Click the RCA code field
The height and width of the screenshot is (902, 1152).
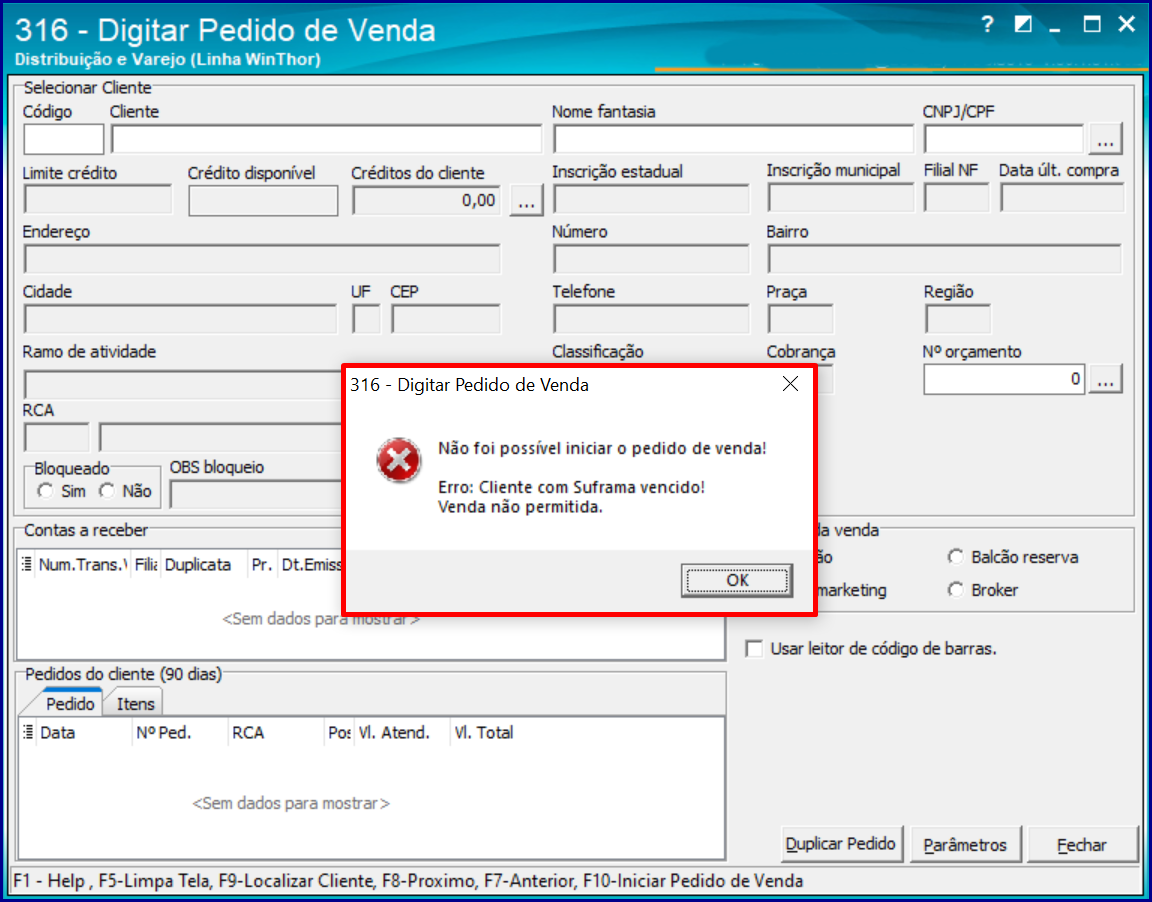57,438
